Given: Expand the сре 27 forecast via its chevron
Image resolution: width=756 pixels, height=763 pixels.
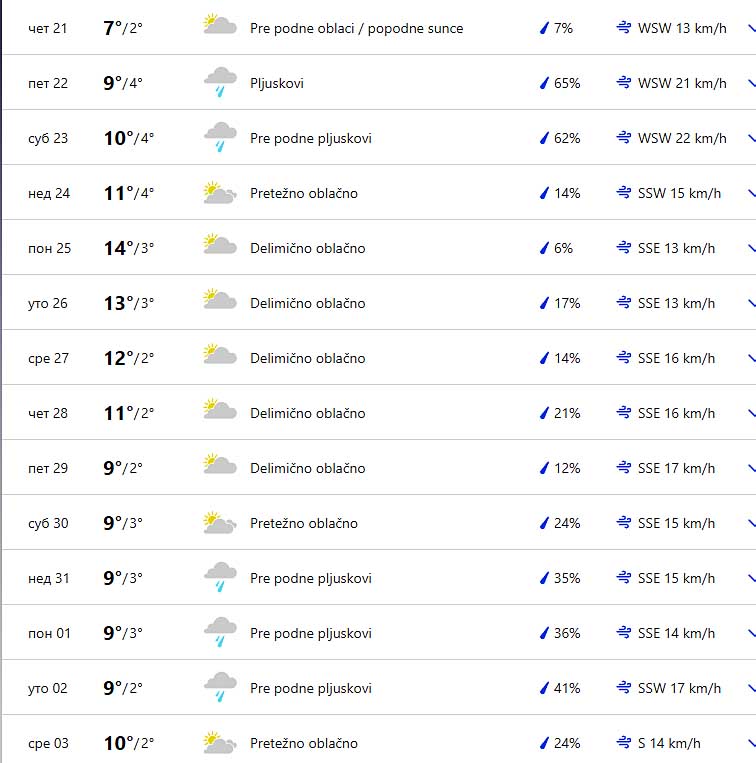Looking at the screenshot, I should 750,358.
